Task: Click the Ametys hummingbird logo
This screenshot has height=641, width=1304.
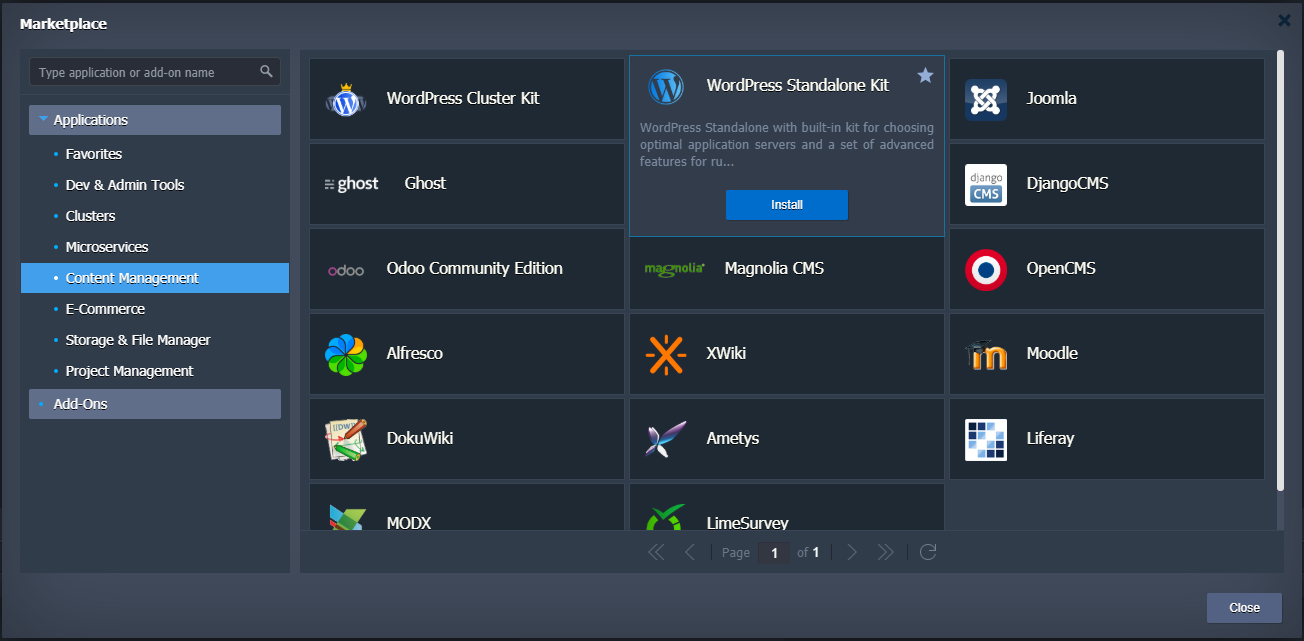Action: click(666, 439)
